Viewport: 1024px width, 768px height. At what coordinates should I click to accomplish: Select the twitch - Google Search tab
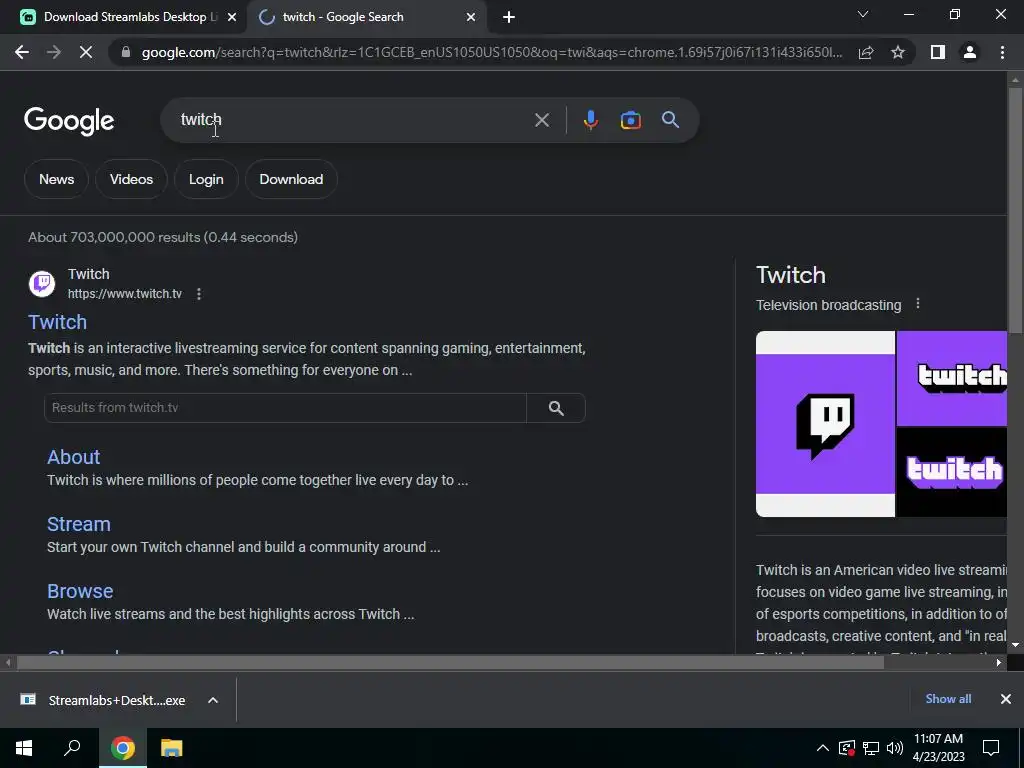point(366,17)
